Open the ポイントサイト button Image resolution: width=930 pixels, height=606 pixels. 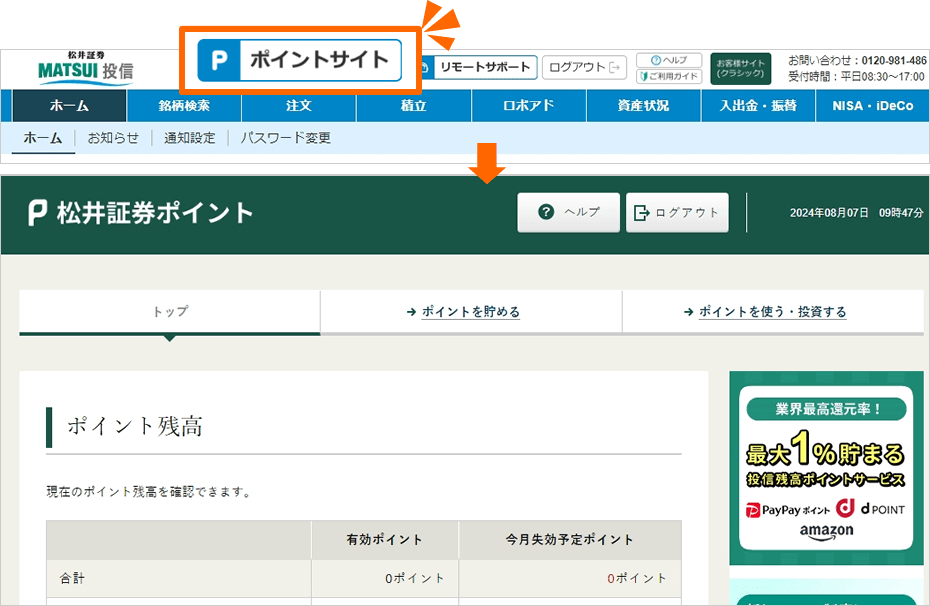point(300,60)
